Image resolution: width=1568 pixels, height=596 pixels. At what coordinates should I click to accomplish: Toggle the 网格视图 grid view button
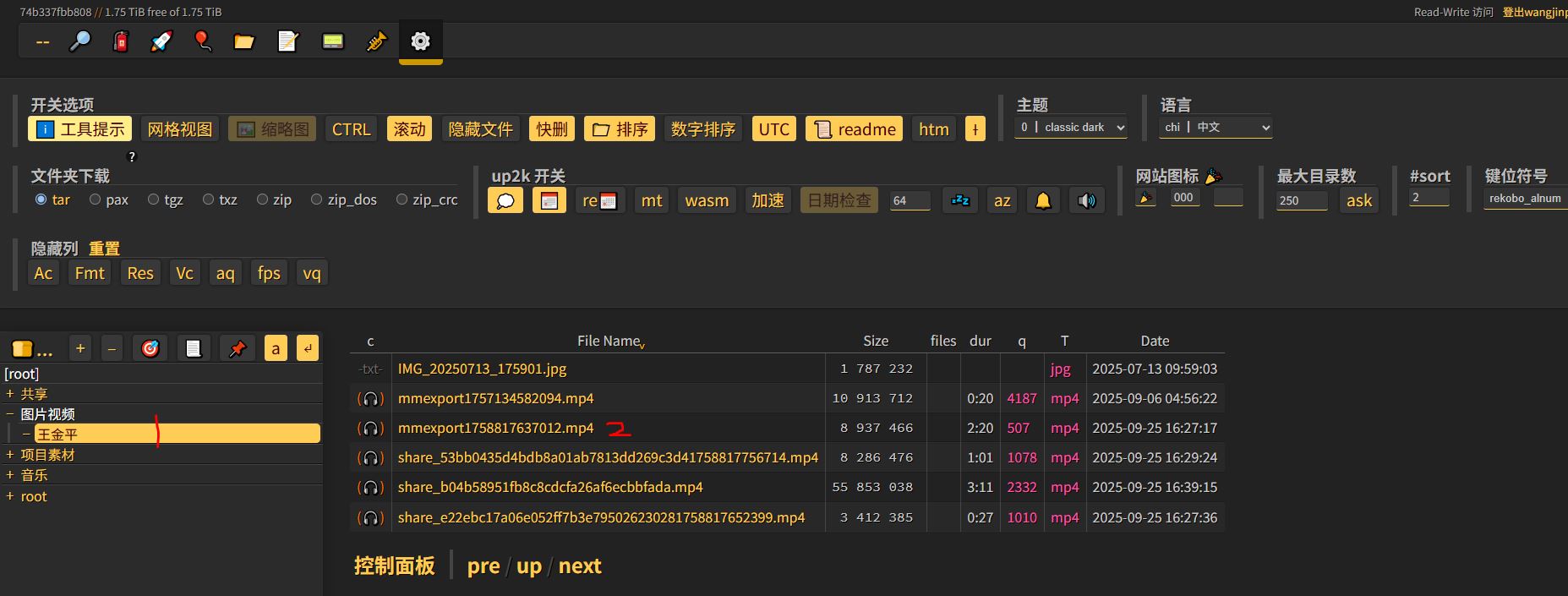click(180, 129)
